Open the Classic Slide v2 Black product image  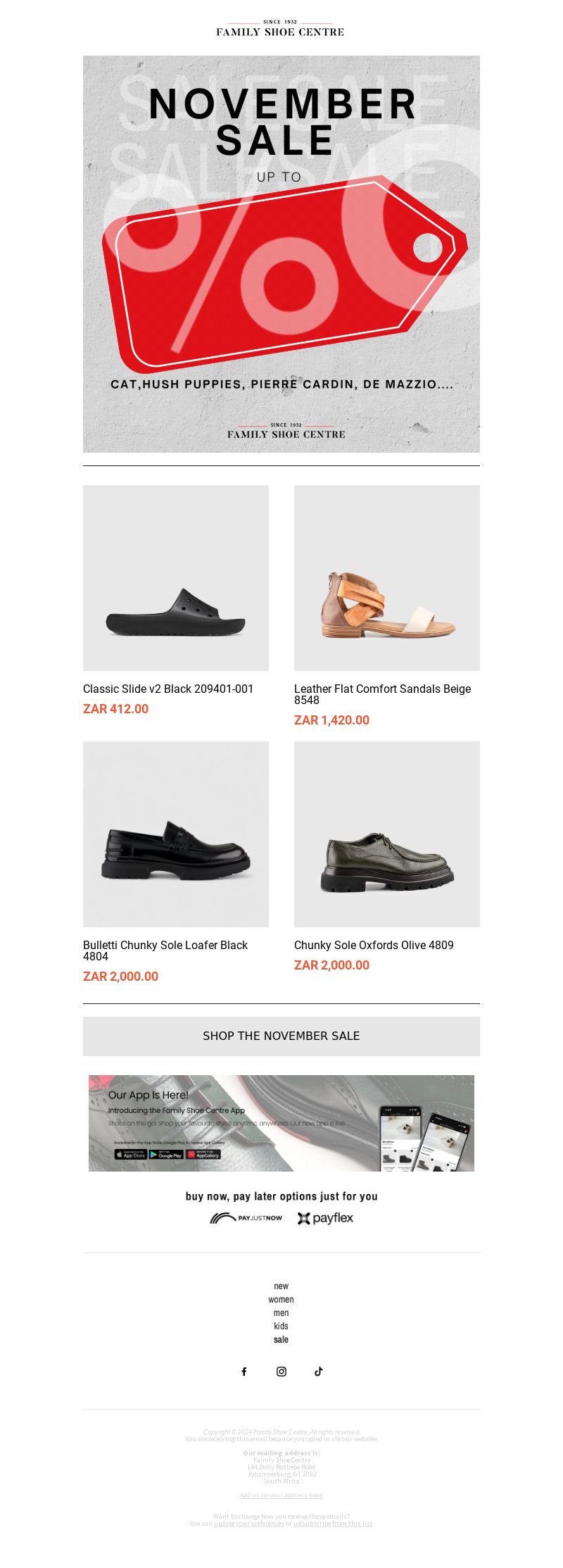click(x=176, y=578)
